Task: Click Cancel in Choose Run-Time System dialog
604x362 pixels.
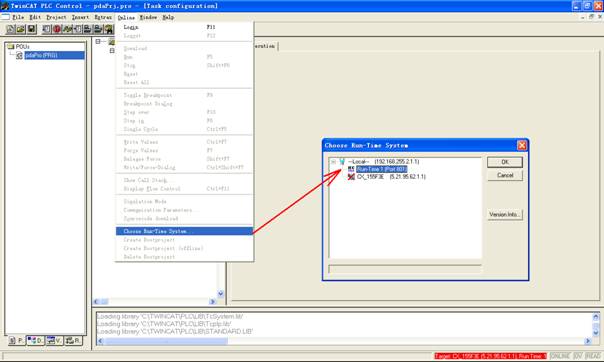Action: tap(505, 175)
